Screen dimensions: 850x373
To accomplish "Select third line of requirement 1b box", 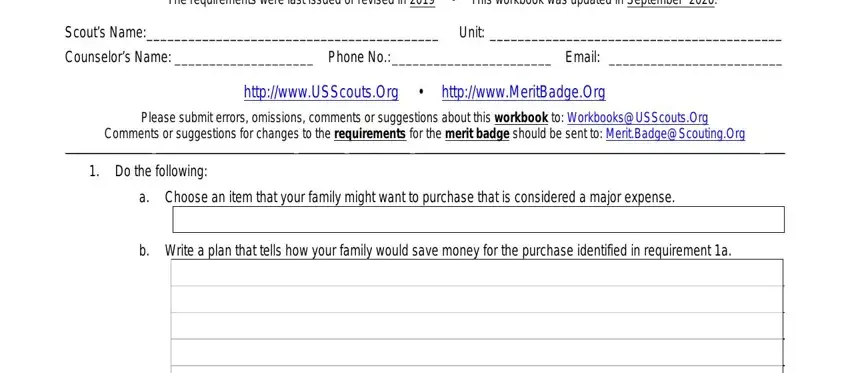I will pyautogui.click(x=477, y=326).
